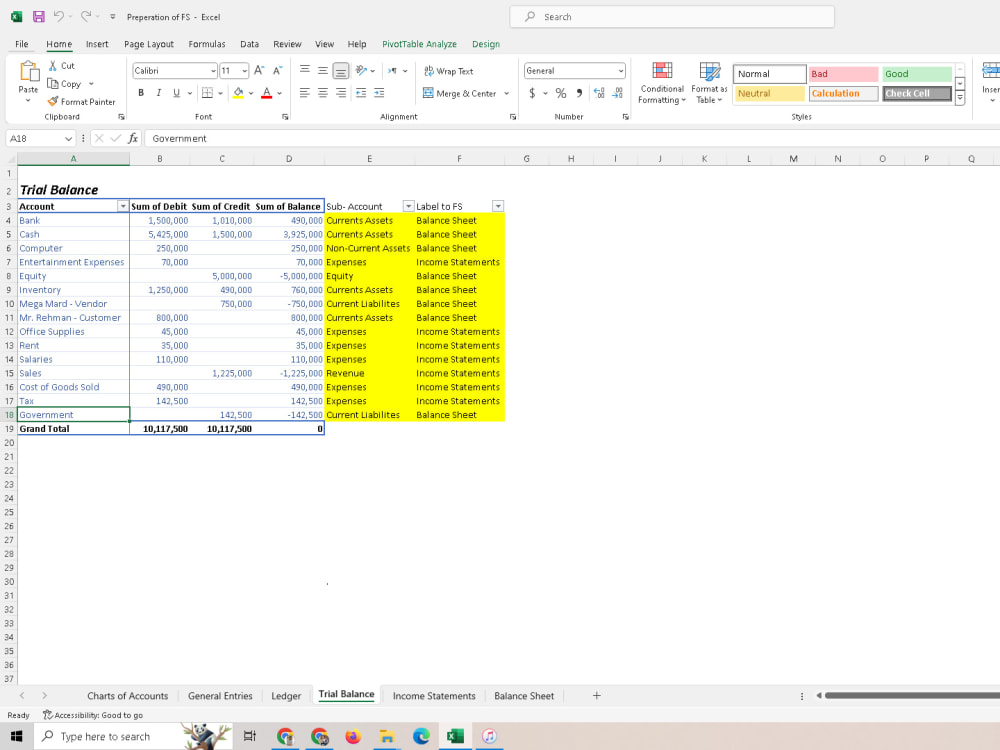Click the Insert Function fx icon
Viewport: 1000px width, 750px height.
pyautogui.click(x=133, y=138)
